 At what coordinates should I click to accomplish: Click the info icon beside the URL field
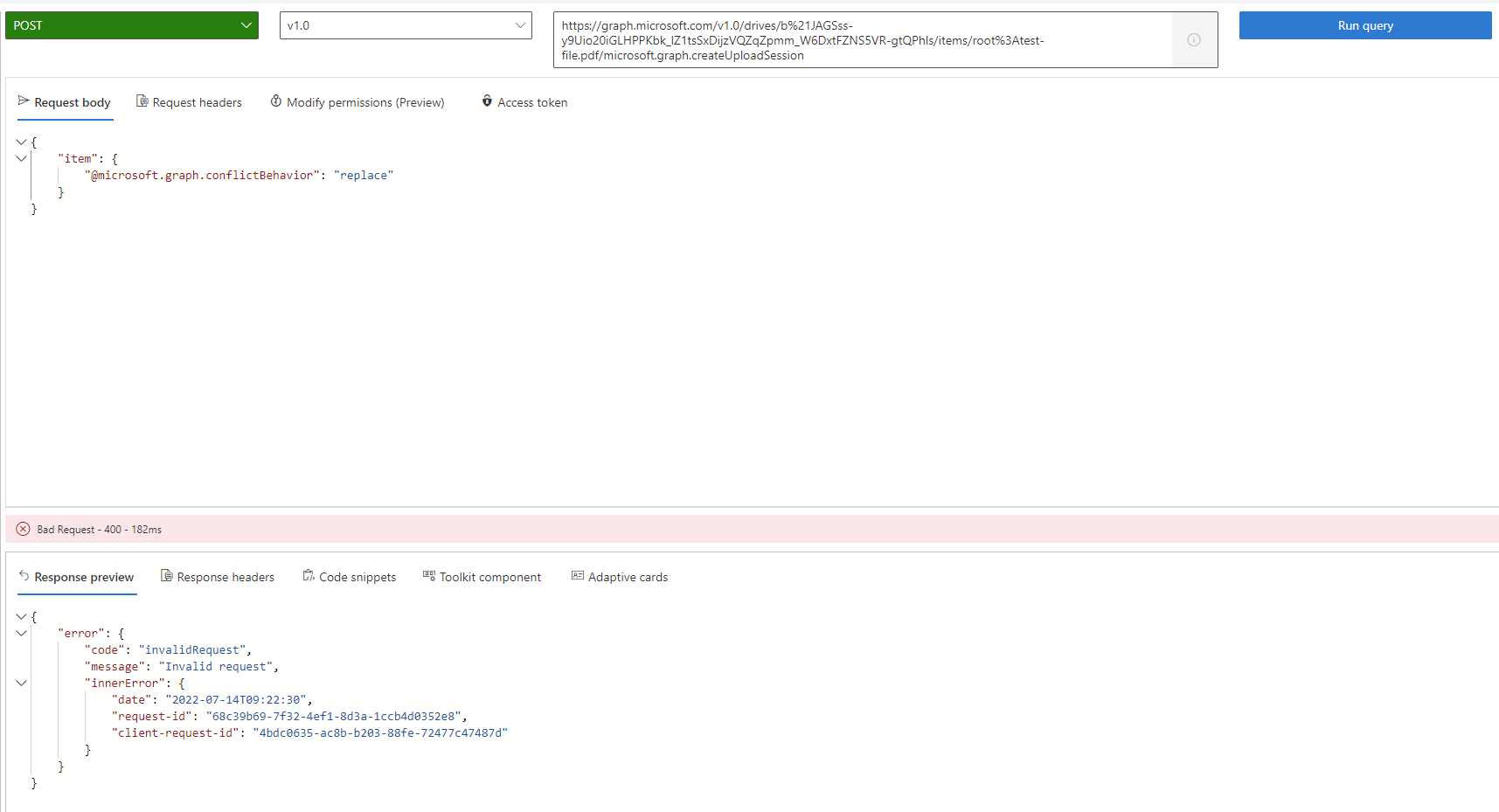(1193, 39)
